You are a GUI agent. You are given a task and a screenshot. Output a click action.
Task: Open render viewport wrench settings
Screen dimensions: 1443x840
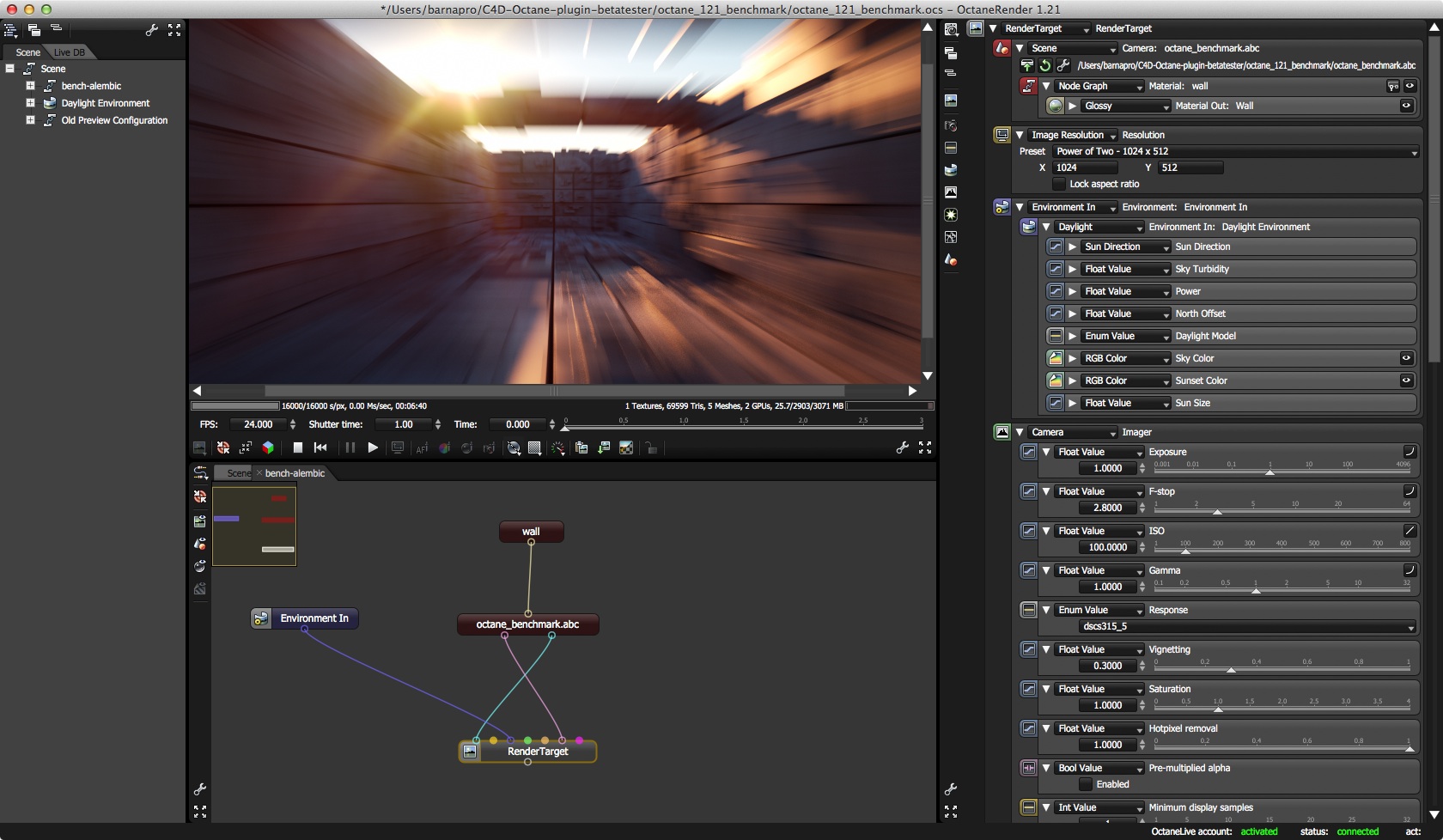click(902, 447)
